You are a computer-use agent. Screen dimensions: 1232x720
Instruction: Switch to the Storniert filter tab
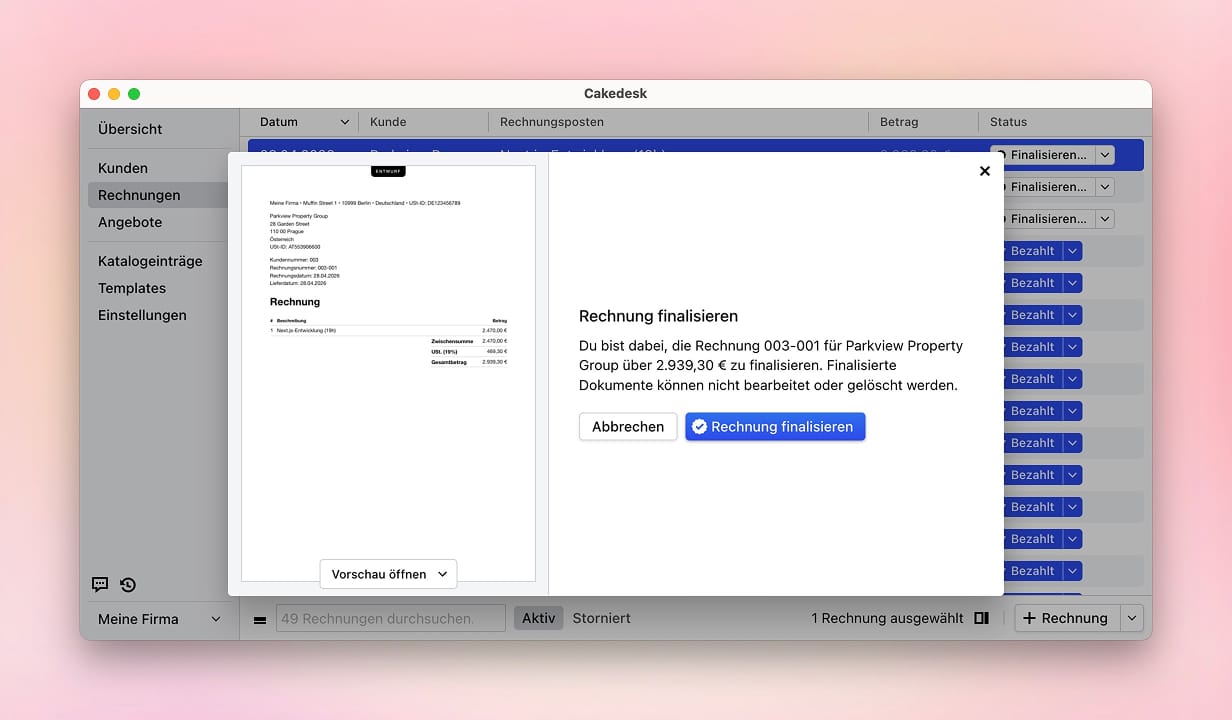coord(601,618)
